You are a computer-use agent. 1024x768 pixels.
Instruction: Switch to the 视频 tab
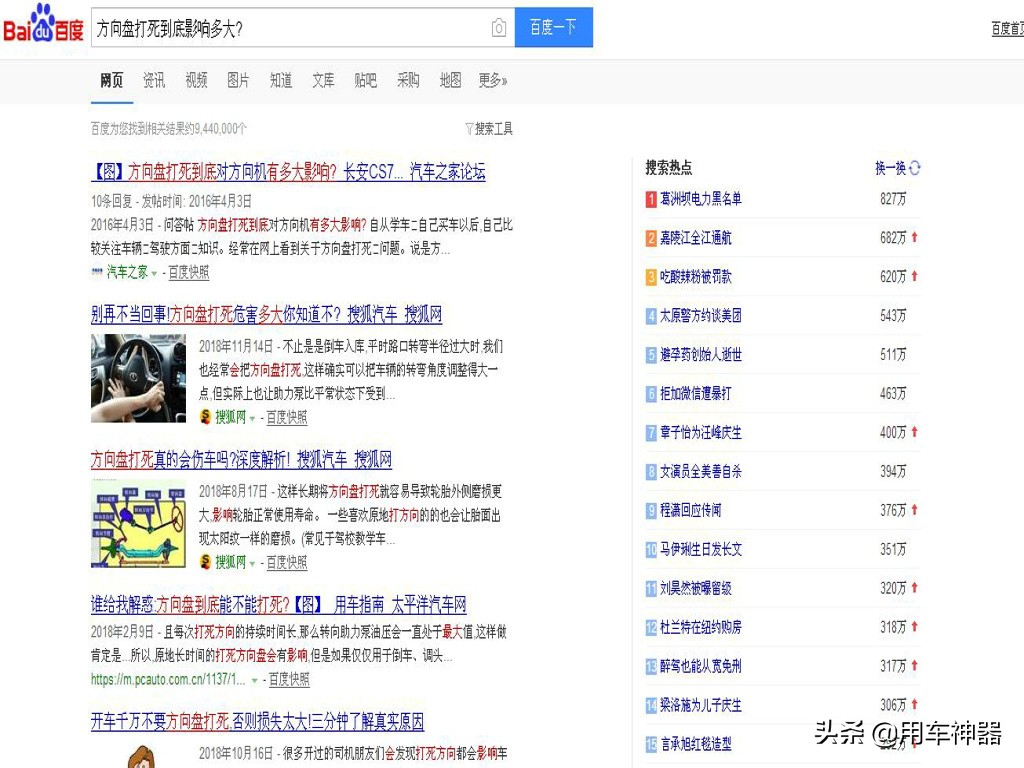tap(196, 80)
